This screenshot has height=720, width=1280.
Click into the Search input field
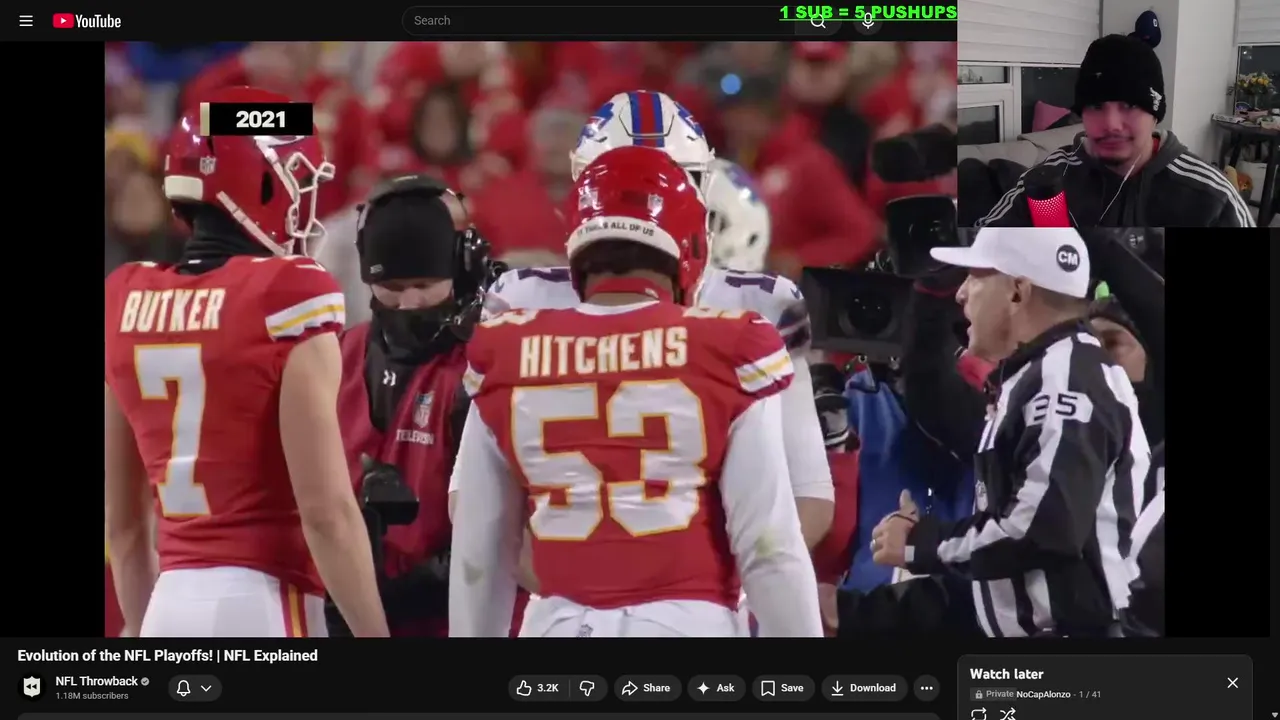pos(598,20)
